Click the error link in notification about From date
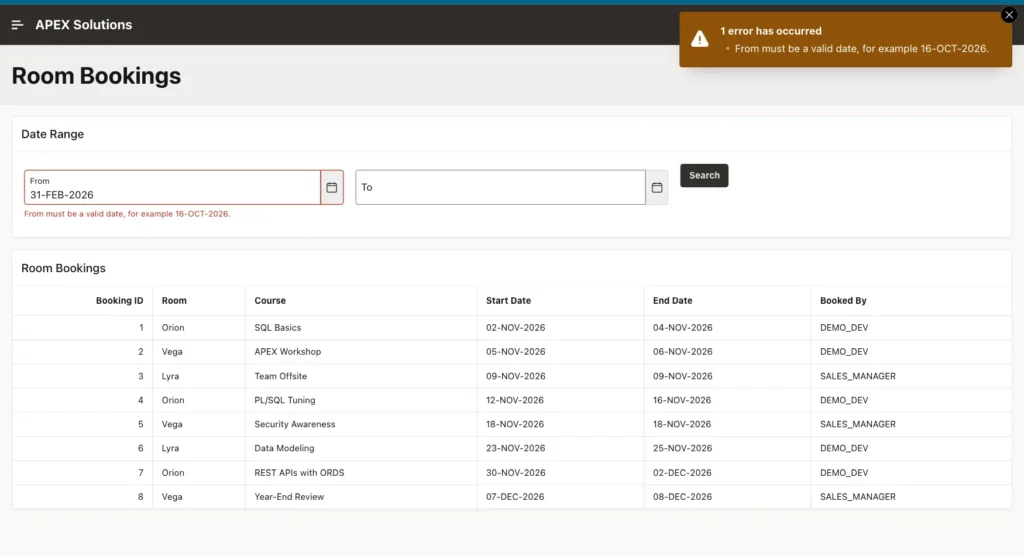 pyautogui.click(x=861, y=48)
